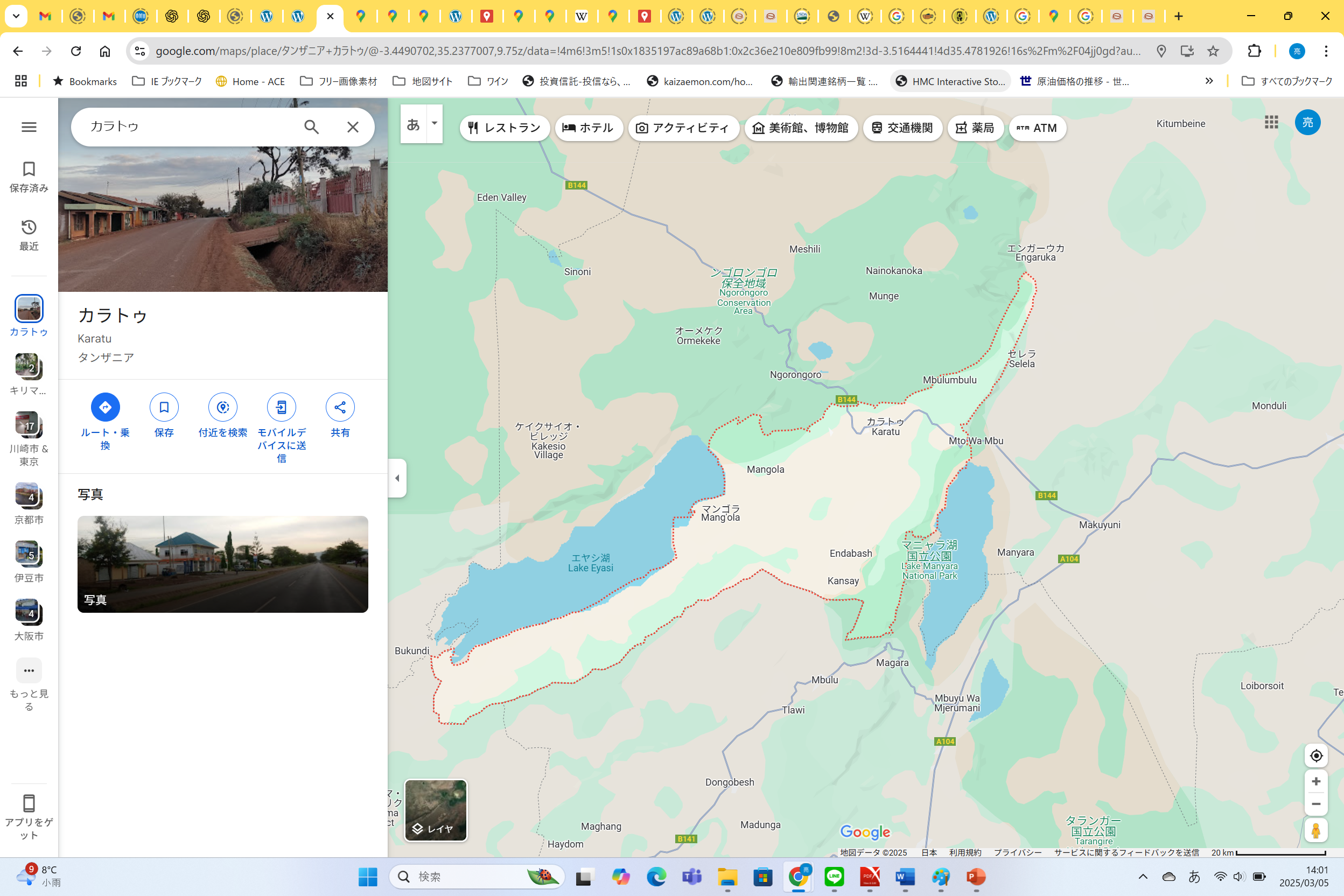Image resolution: width=1344 pixels, height=896 pixels.
Task: Open the IE ブックマーク bookmark folder
Action: [167, 81]
